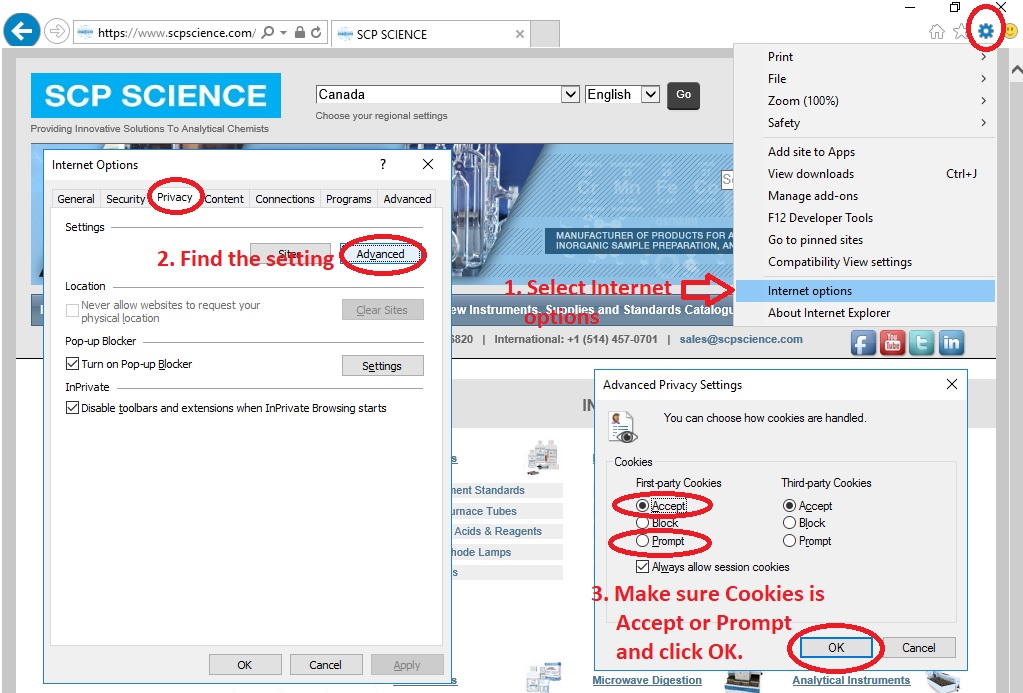1023x693 pixels.
Task: Choose Manage add-ons menu item
Action: pos(865,196)
